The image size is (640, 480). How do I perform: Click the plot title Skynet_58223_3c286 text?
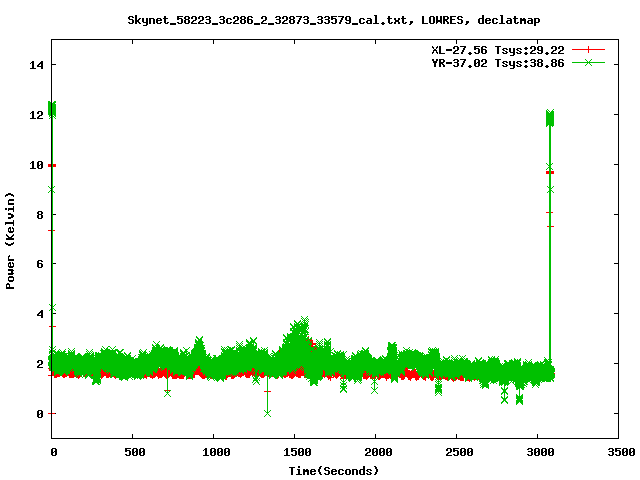click(333, 20)
